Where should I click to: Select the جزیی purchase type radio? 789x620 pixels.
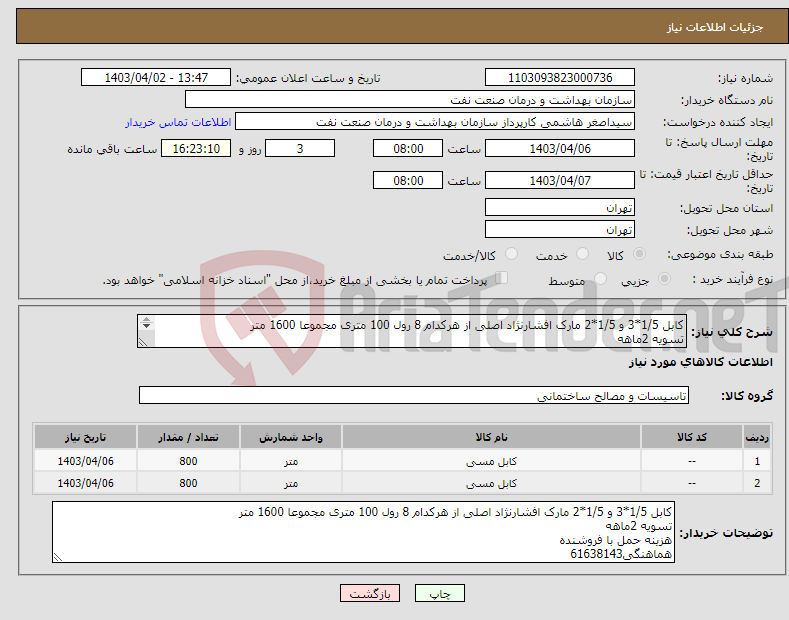click(x=664, y=279)
